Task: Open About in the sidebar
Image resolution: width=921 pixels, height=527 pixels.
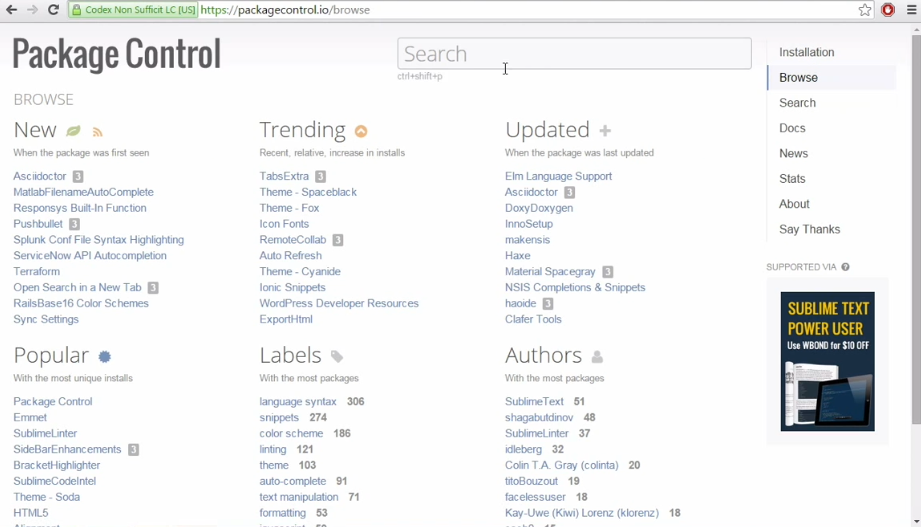Action: (x=794, y=204)
